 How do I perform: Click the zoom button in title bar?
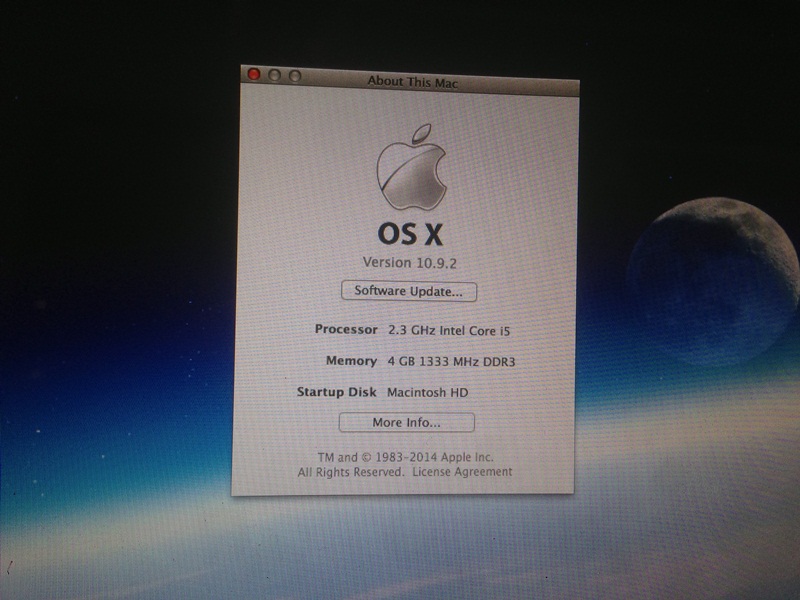[x=295, y=76]
